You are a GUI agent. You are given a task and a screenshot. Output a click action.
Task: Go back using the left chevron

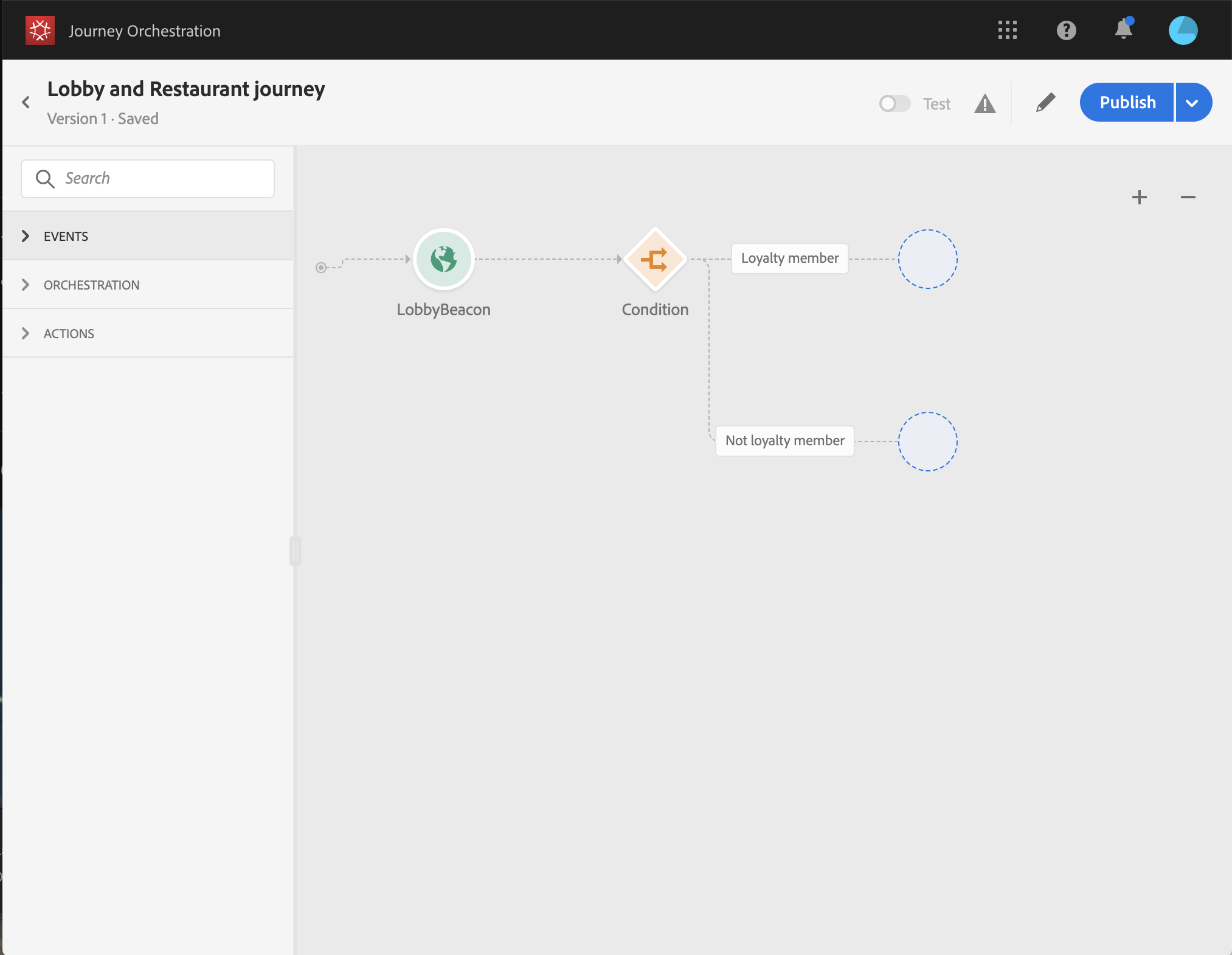pyautogui.click(x=26, y=102)
